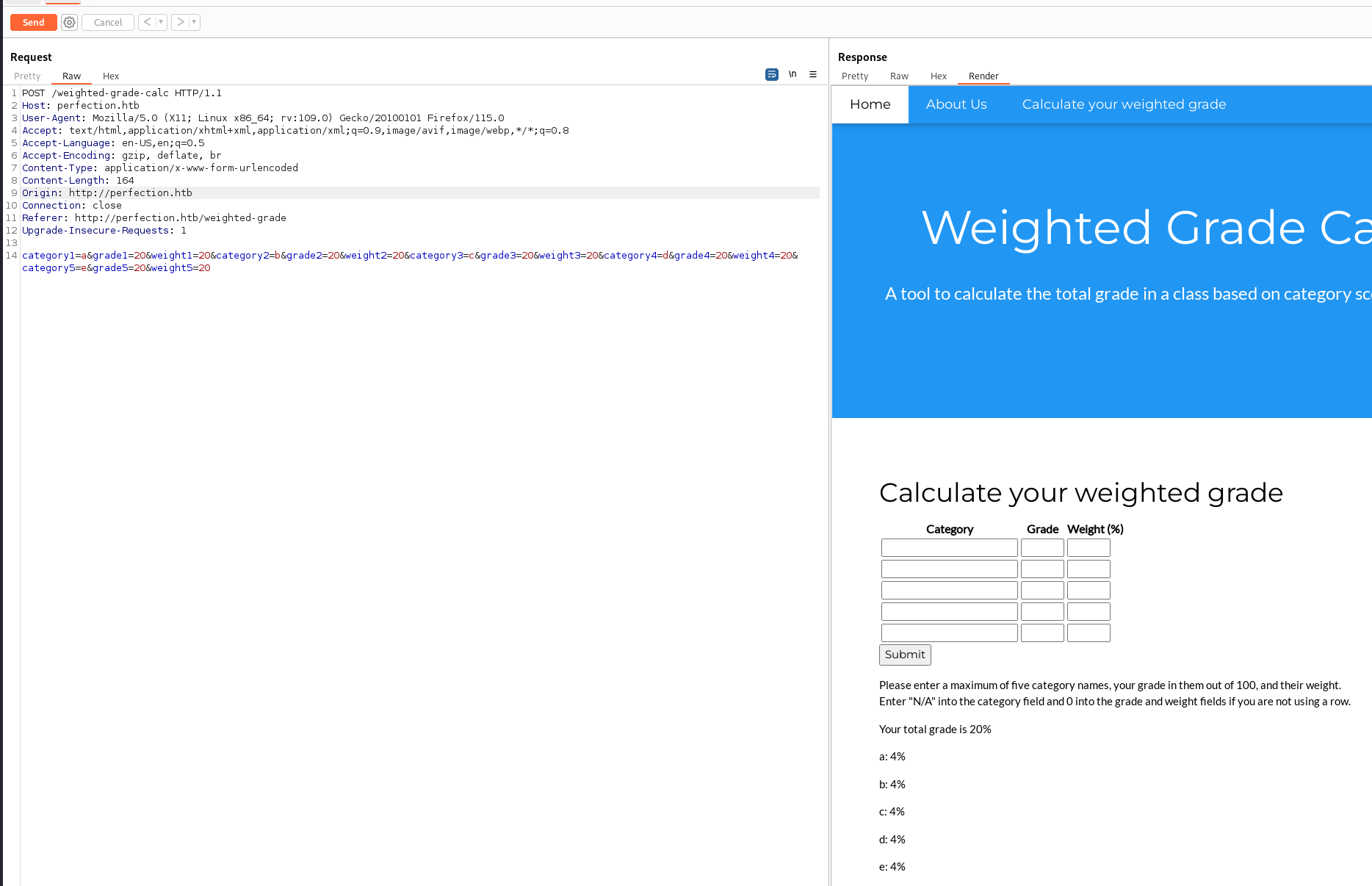Click the Weighted Grade hero heading

coord(1147,228)
